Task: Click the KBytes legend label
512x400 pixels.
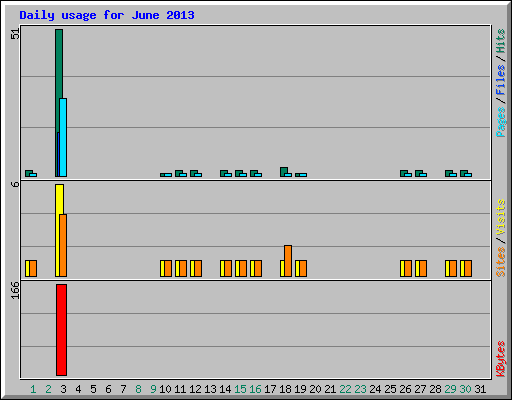Action: point(501,359)
